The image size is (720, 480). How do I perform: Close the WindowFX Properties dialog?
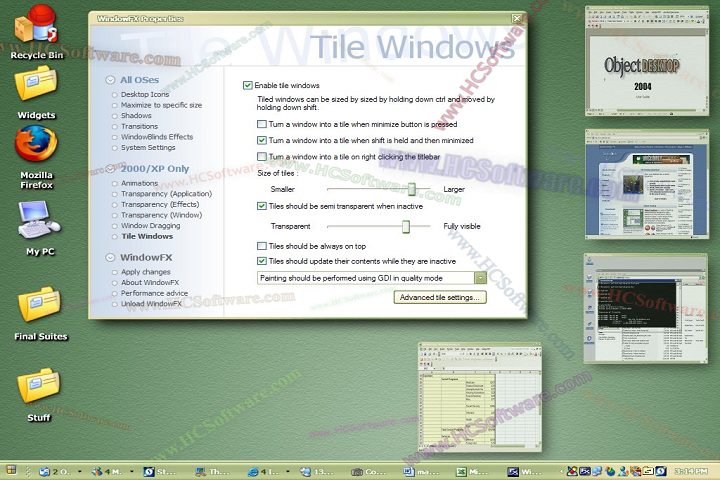point(517,18)
